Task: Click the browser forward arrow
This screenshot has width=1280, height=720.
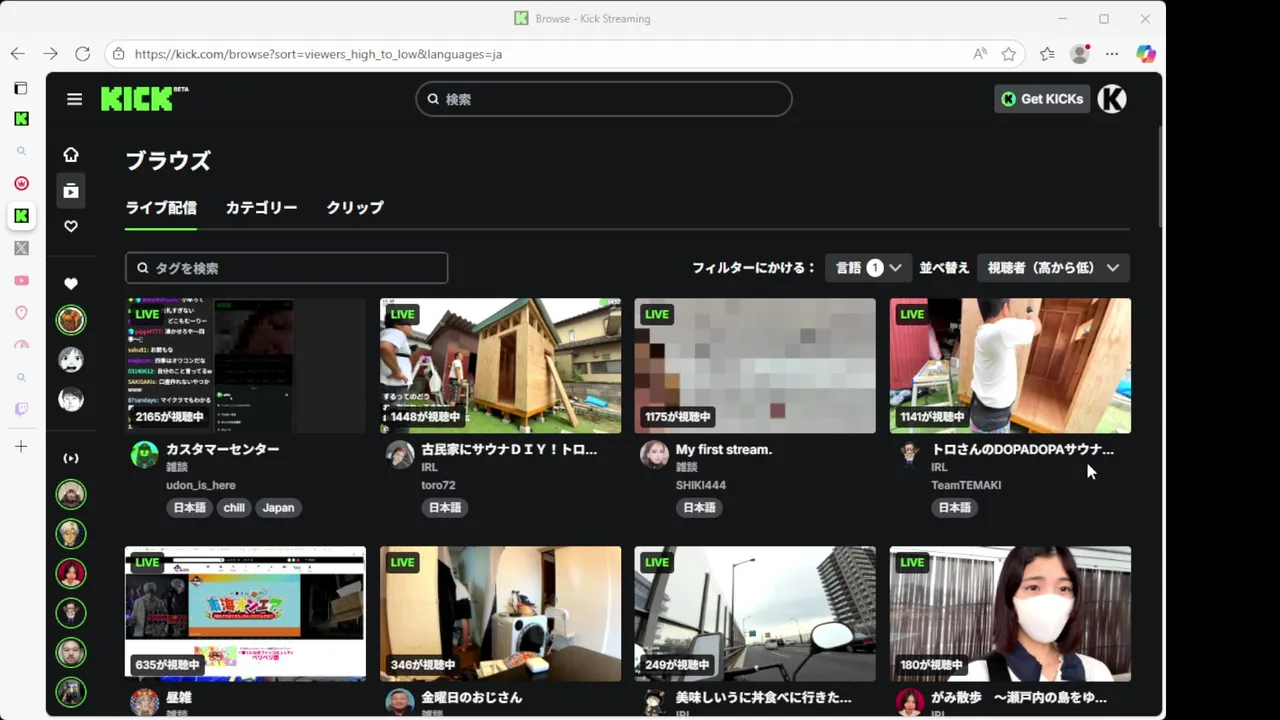Action: tap(50, 54)
